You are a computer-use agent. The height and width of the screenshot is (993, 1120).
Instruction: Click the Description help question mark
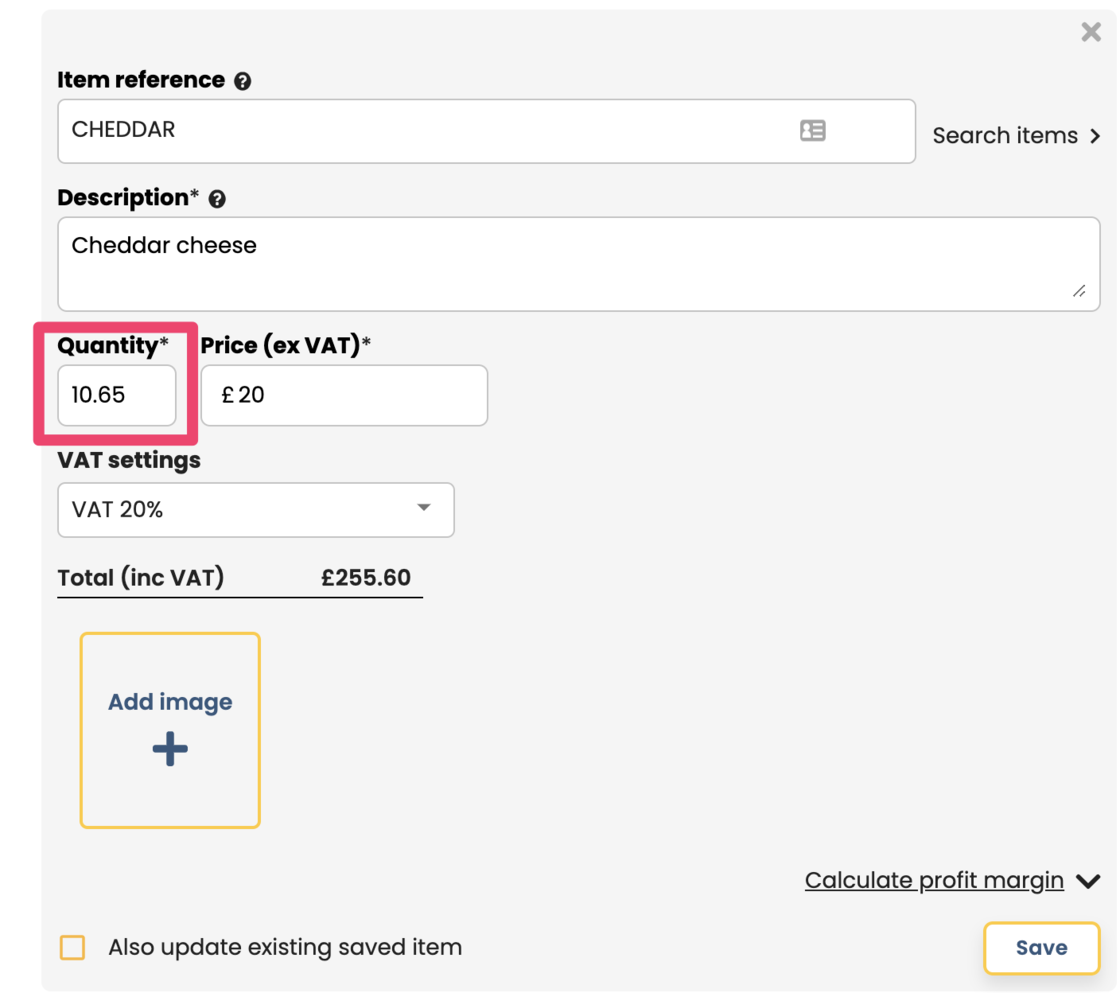coord(217,199)
